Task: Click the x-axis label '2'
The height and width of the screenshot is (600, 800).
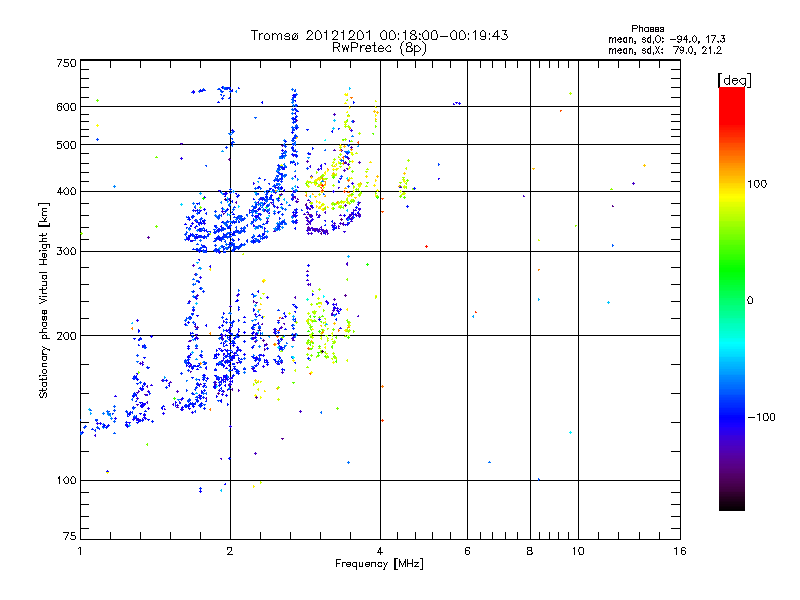Action: click(x=230, y=551)
